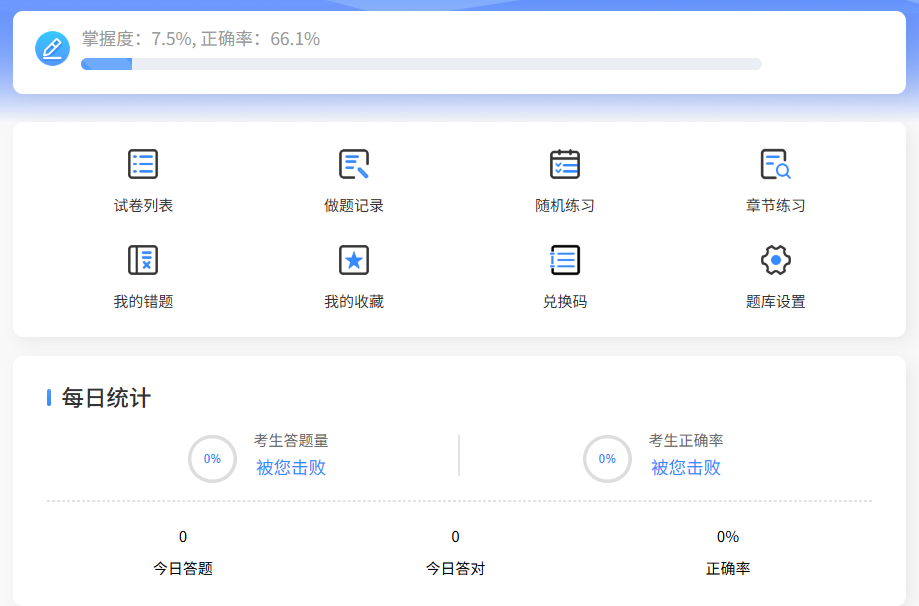Open the 做题记录 record icon
The image size is (919, 606).
[x=354, y=164]
